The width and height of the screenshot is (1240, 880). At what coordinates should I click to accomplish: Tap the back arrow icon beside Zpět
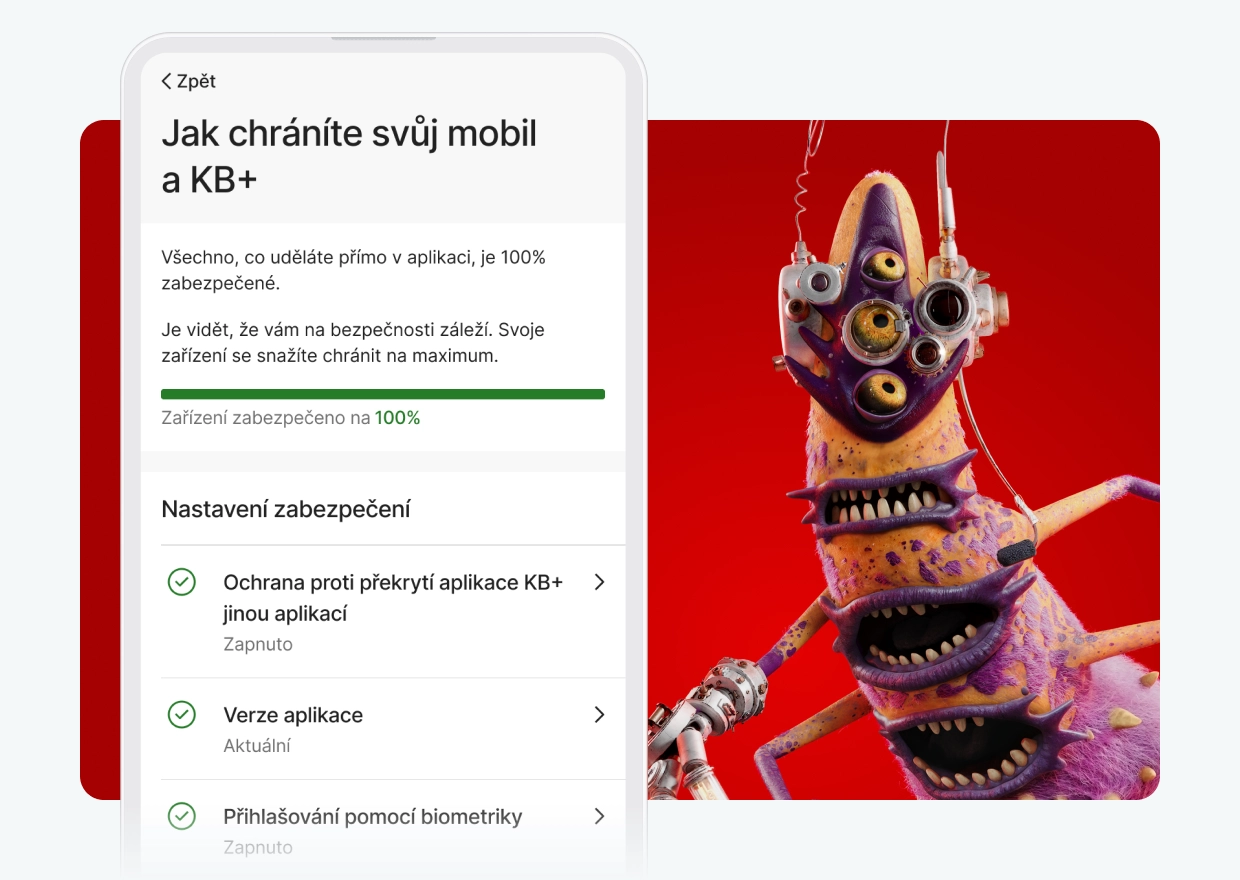point(166,82)
